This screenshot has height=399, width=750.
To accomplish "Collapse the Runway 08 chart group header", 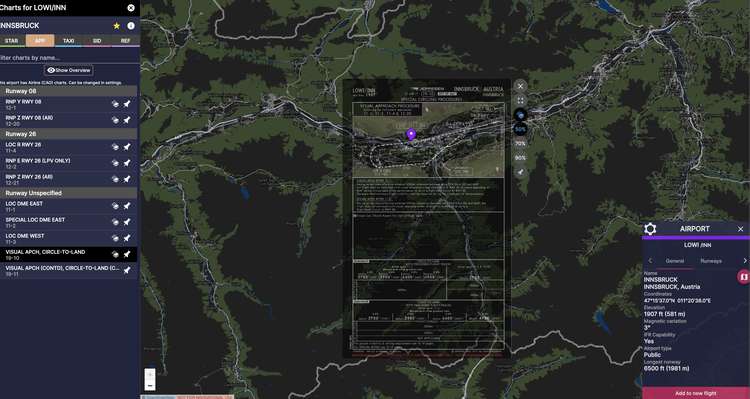I will 68,91.
